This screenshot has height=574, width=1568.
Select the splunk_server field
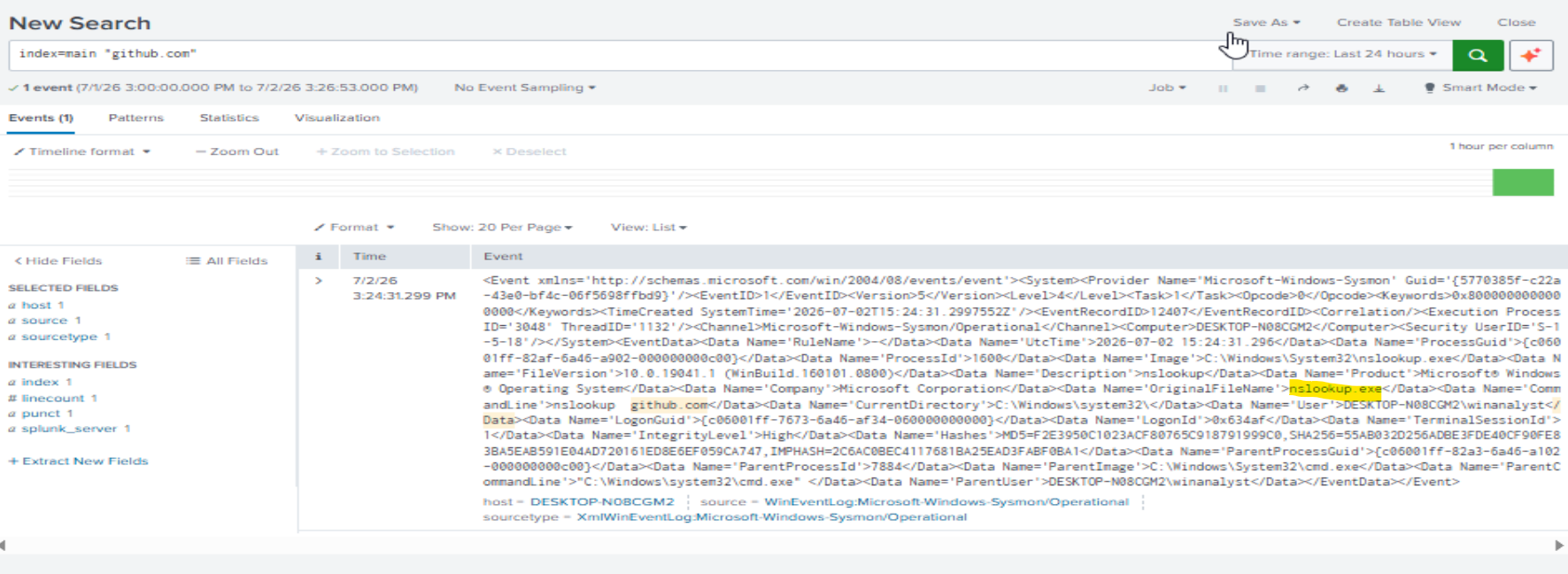[69, 429]
